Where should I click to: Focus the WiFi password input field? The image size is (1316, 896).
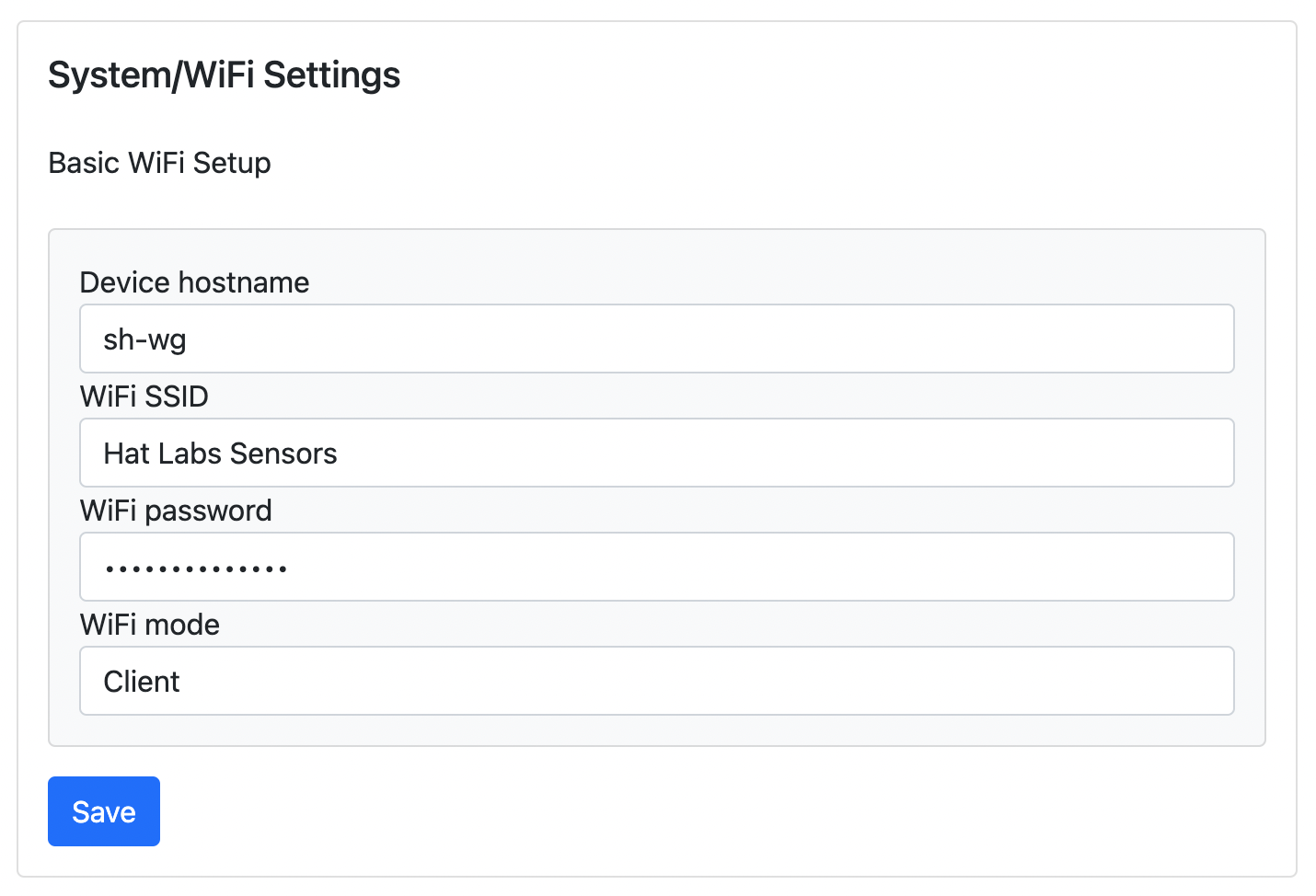point(656,568)
